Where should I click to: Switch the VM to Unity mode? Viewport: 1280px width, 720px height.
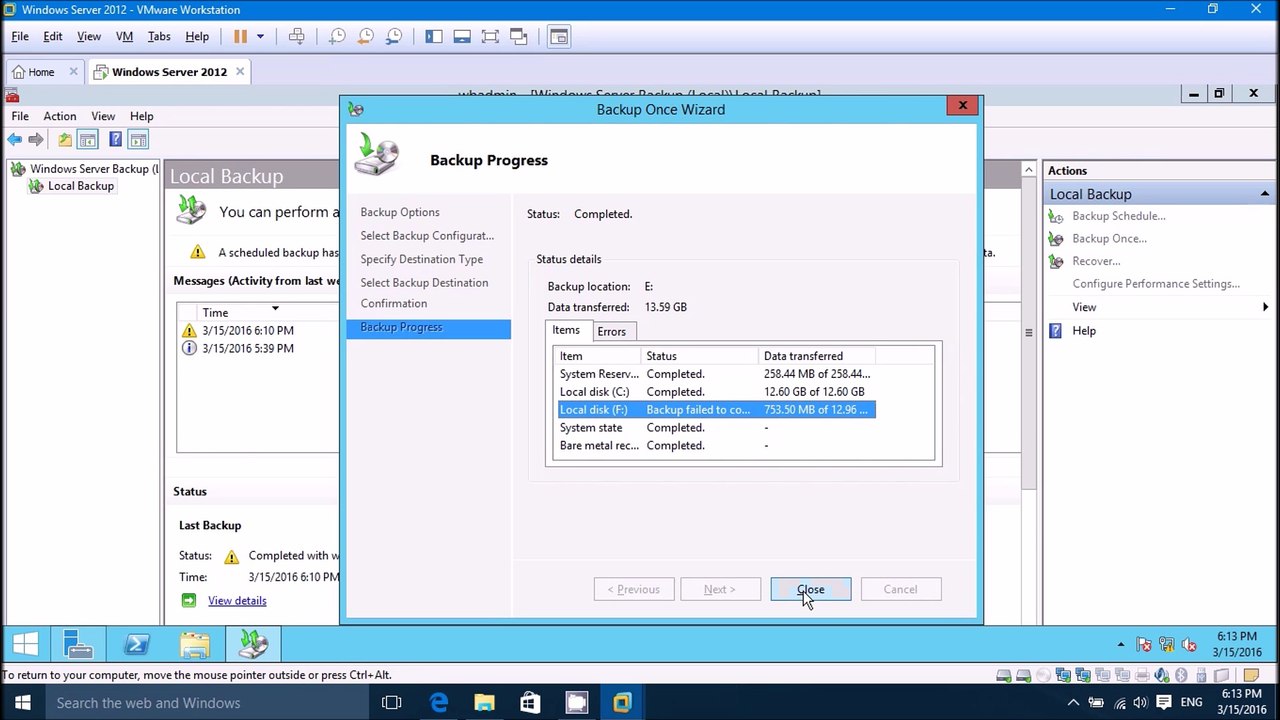coord(518,36)
